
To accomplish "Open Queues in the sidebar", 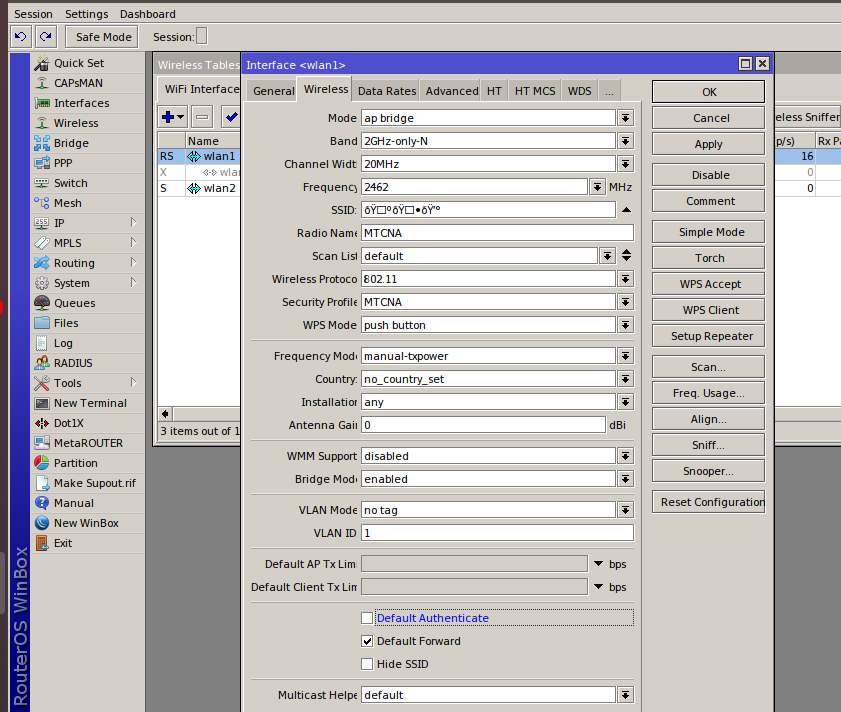I will (74, 303).
